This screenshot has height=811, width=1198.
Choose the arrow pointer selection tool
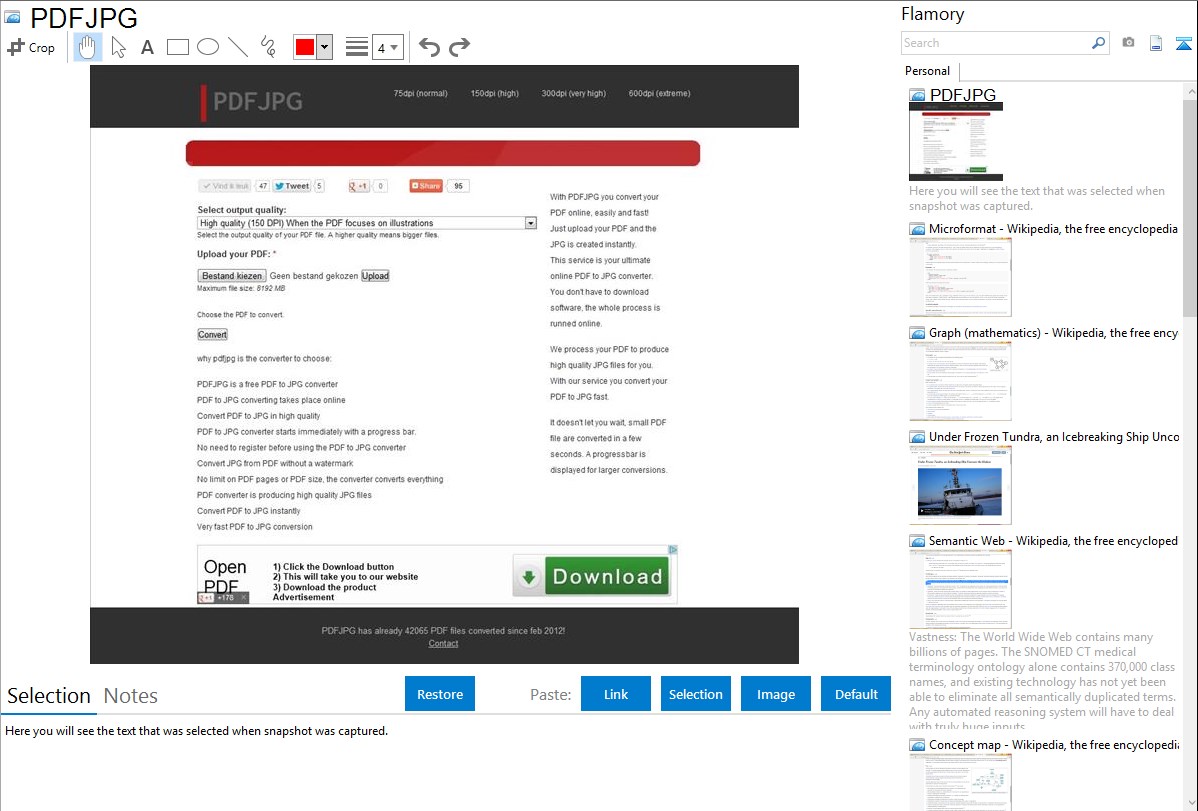click(118, 47)
